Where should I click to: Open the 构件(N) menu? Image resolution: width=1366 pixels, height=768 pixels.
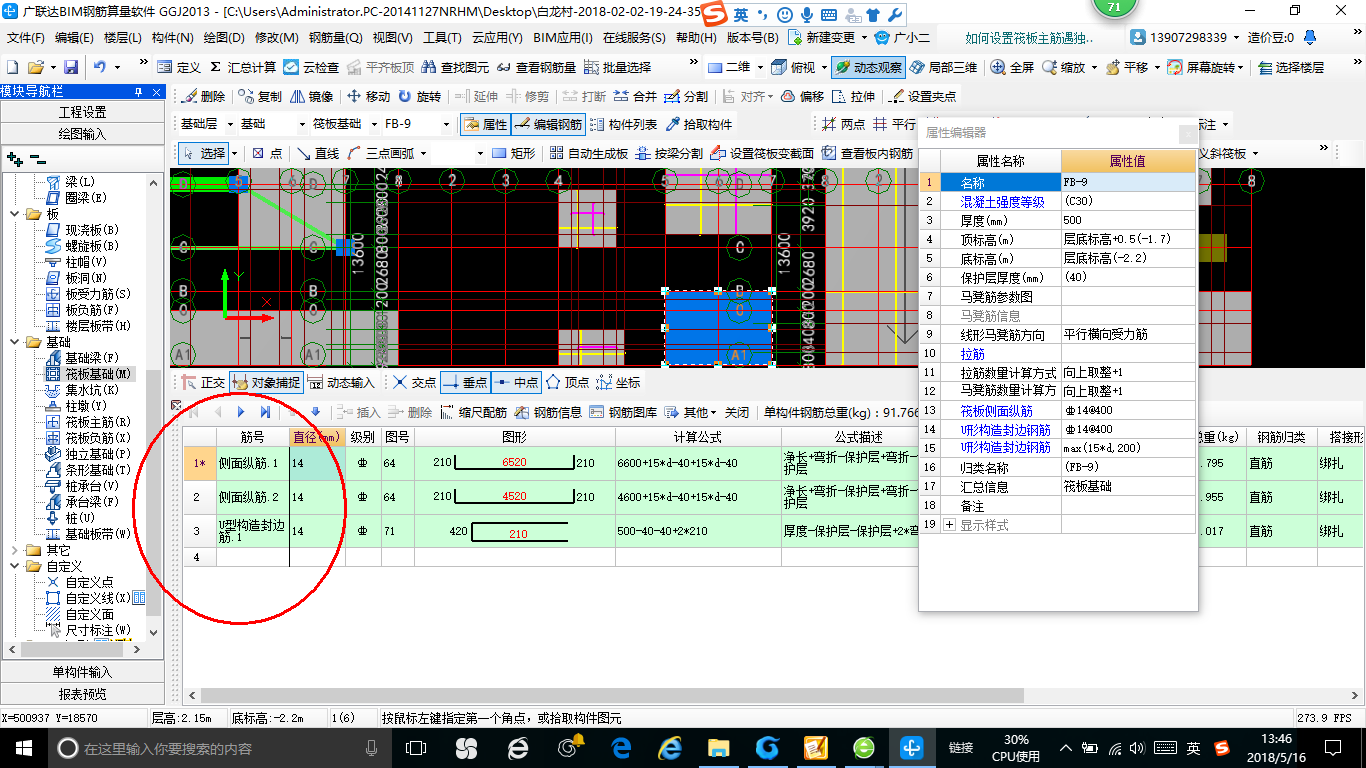[x=173, y=37]
